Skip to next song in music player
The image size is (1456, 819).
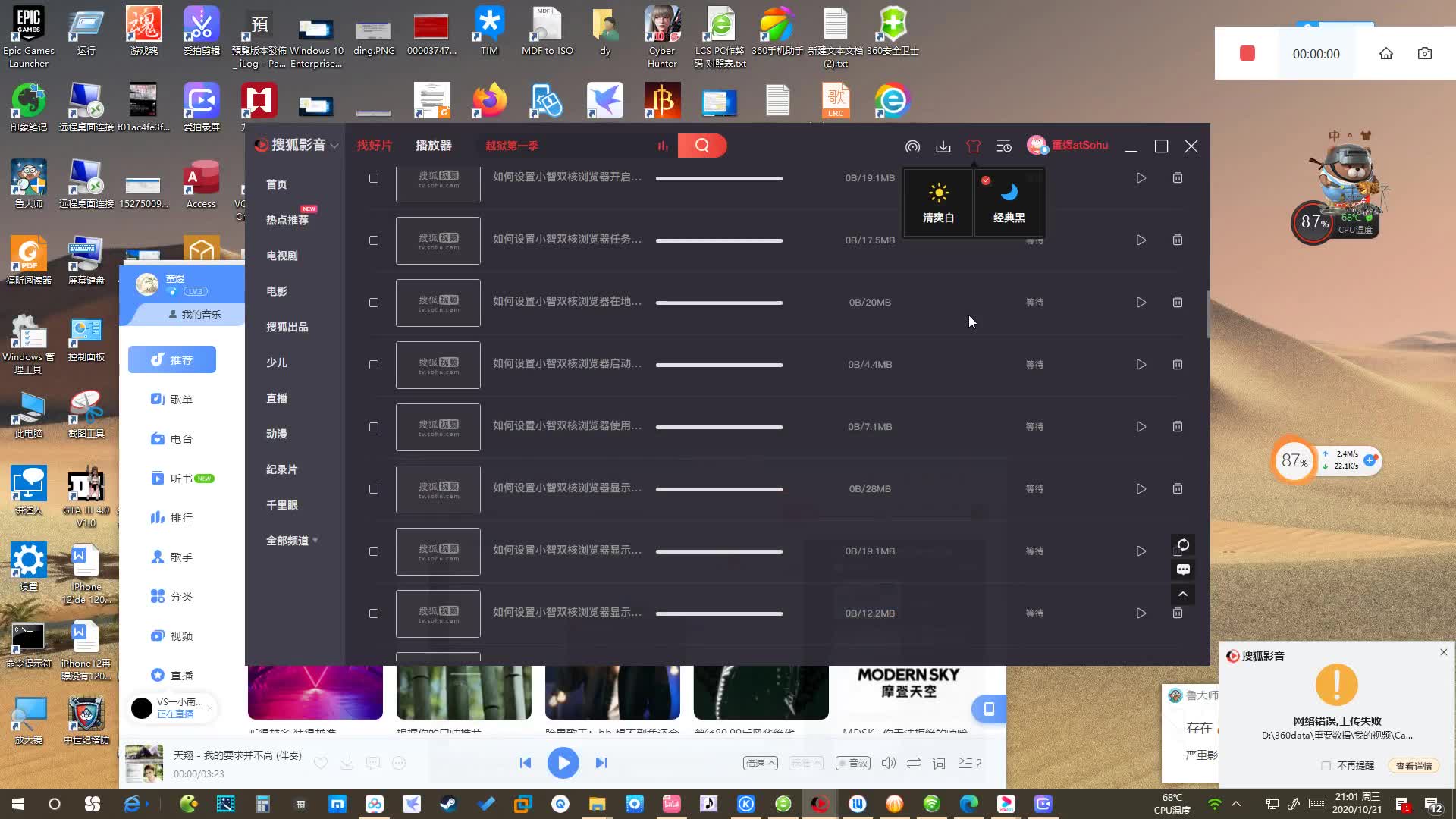pyautogui.click(x=601, y=763)
